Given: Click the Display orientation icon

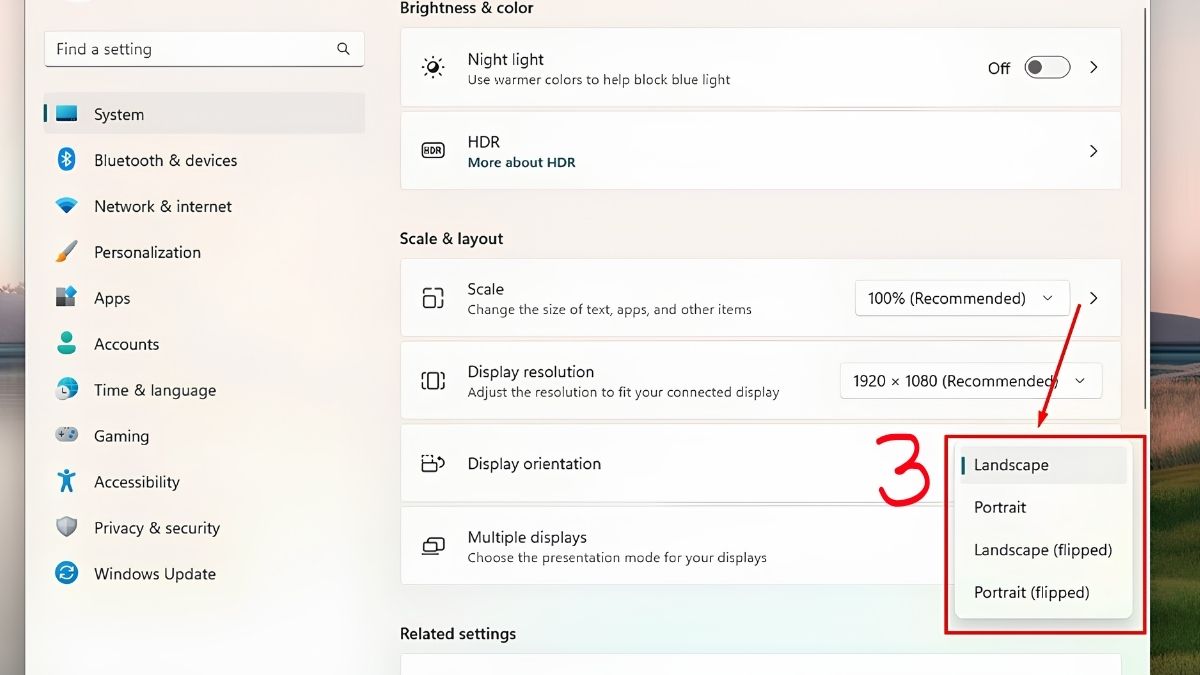Looking at the screenshot, I should pos(433,463).
